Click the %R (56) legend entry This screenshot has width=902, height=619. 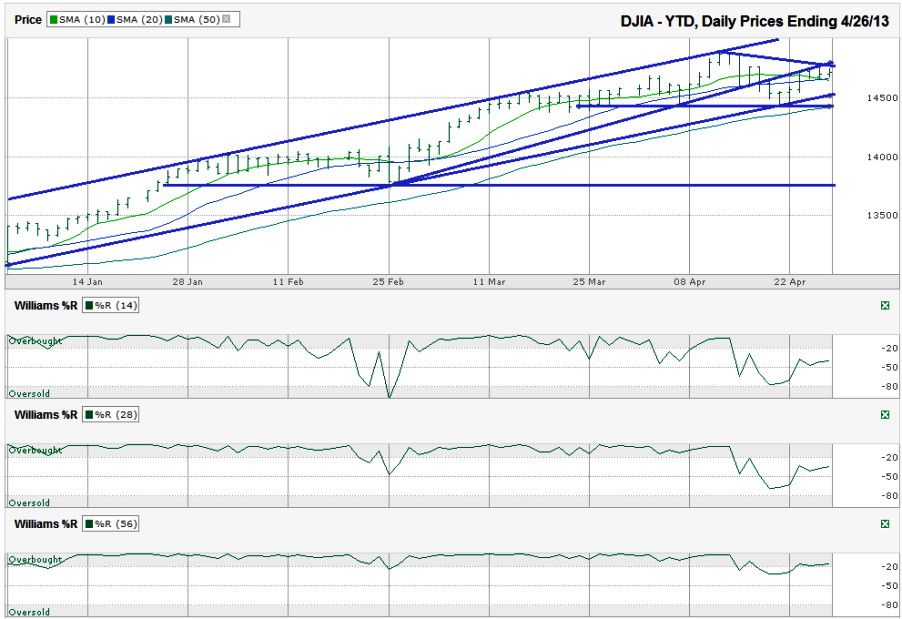pyautogui.click(x=110, y=524)
